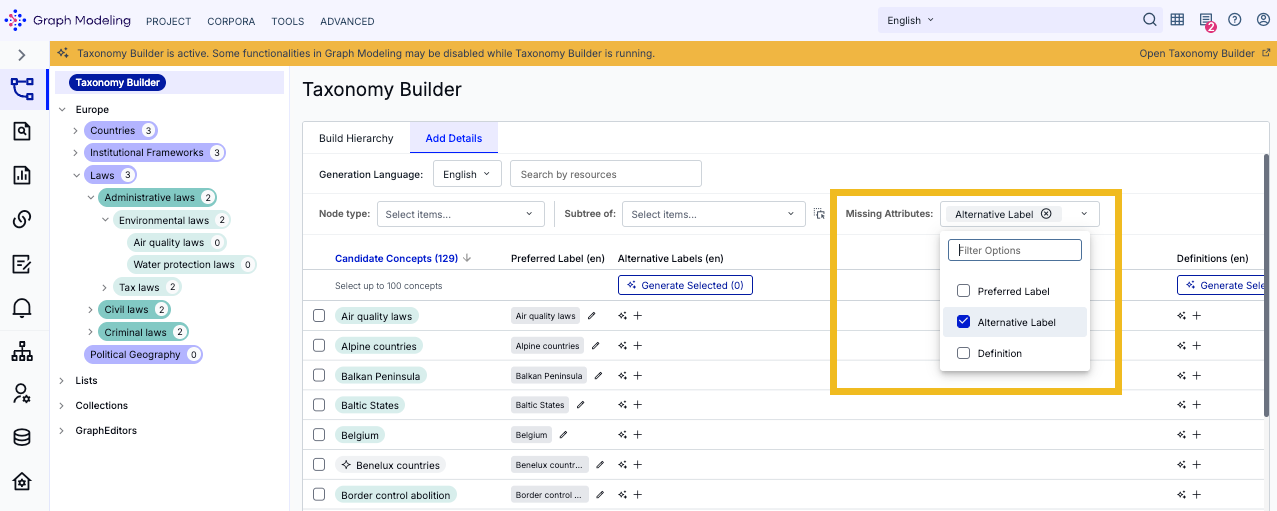Screen dimensions: 1277x511
Task: Open the hierarchy org-chart sidebar icon
Action: click(22, 351)
